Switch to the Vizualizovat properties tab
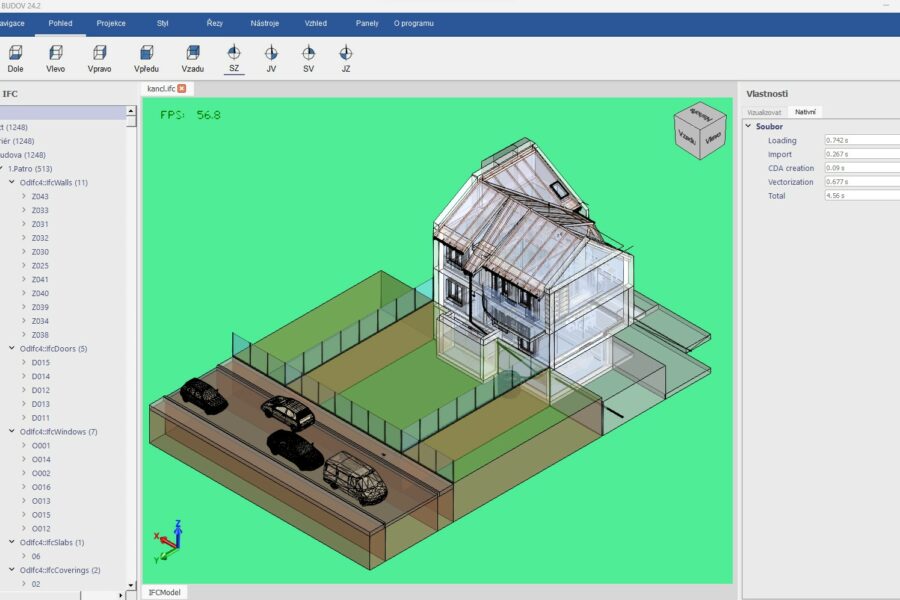The height and width of the screenshot is (600, 900). tap(764, 112)
